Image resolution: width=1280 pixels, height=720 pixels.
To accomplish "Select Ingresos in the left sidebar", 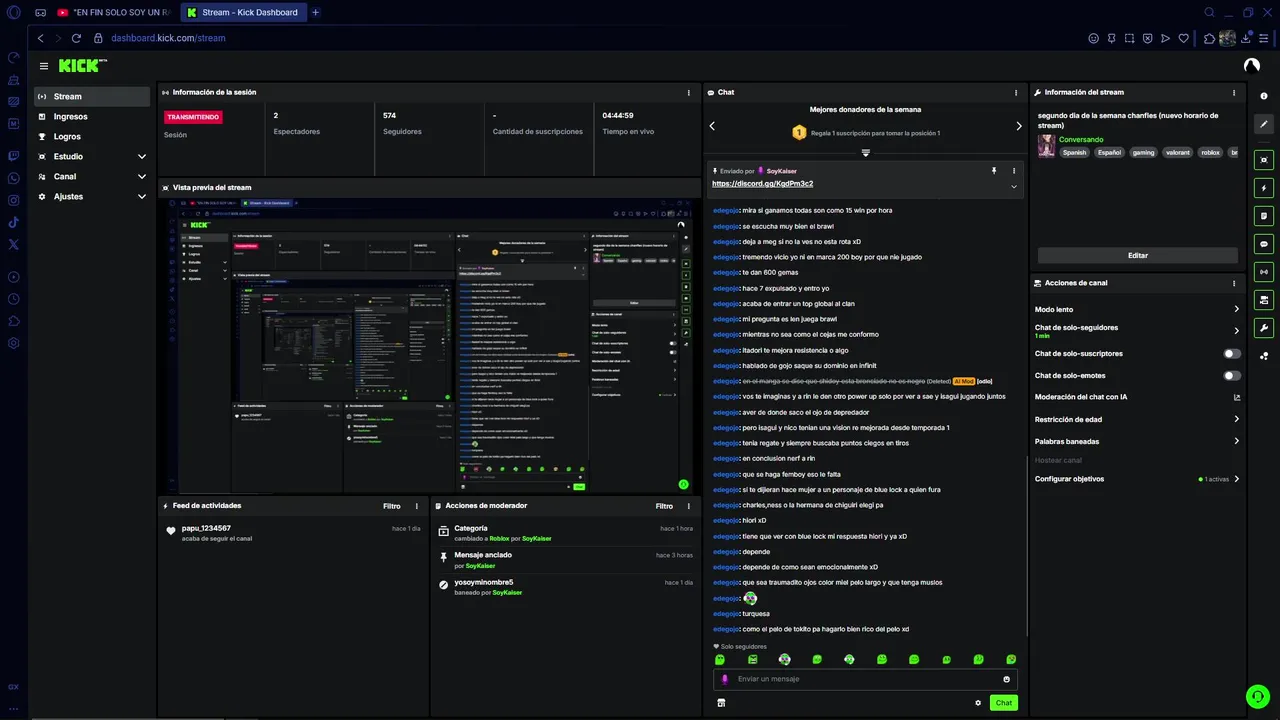I will 92,117.
